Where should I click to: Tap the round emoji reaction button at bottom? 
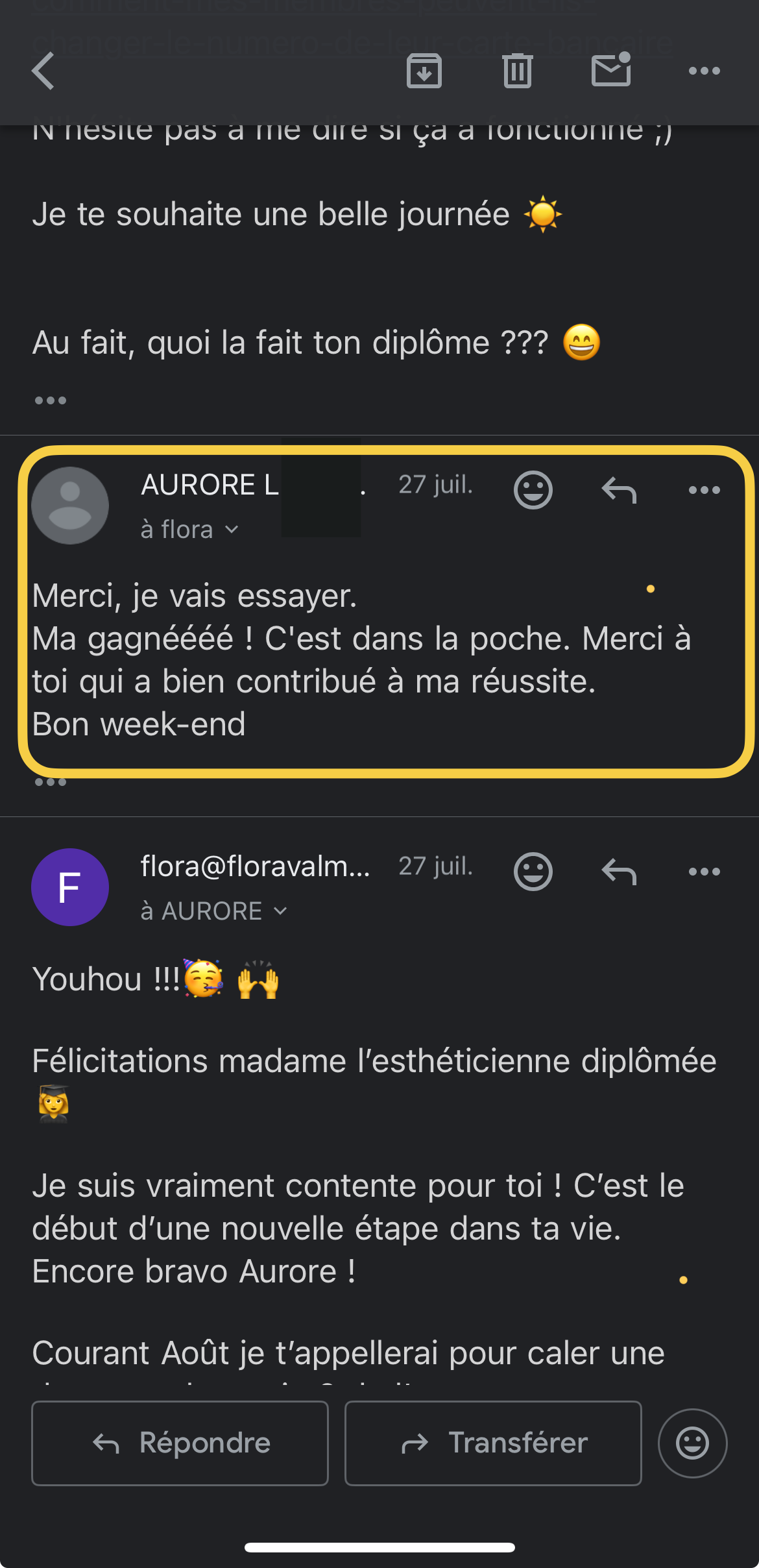click(692, 1443)
